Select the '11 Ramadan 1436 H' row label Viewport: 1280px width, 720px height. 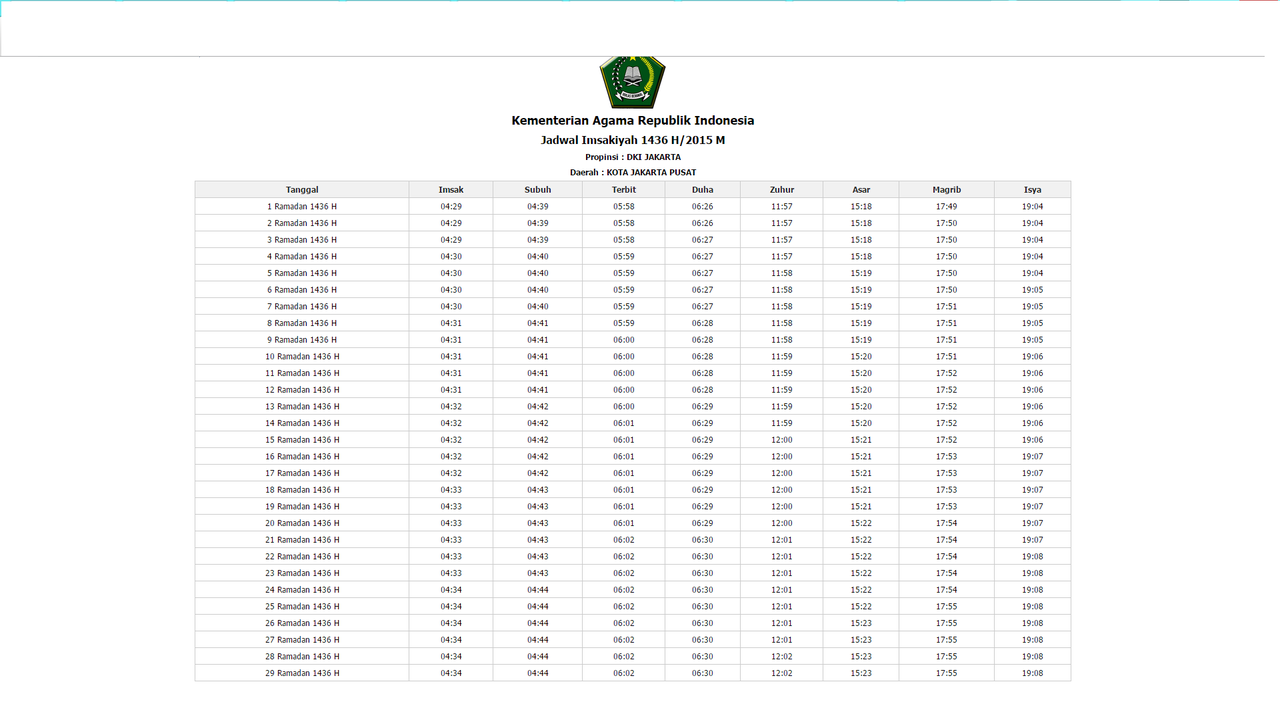pos(302,373)
